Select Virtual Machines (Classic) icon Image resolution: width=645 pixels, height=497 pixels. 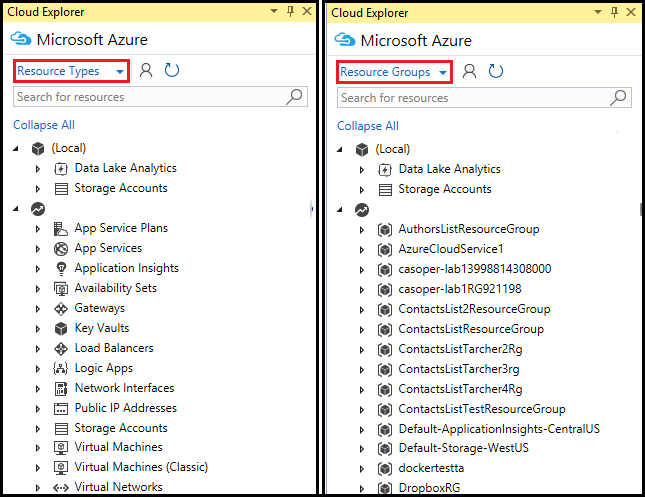pos(61,467)
